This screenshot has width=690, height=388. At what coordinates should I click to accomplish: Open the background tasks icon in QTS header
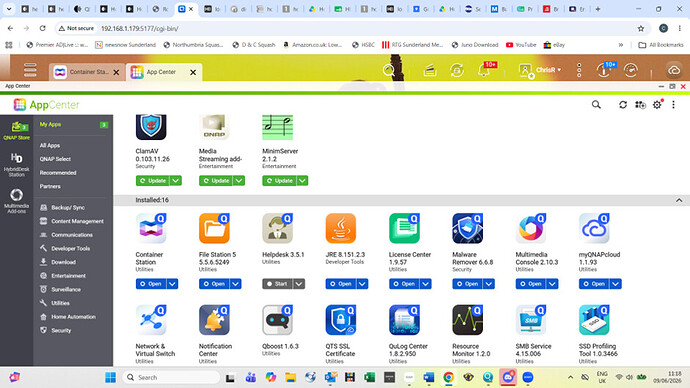[x=430, y=70]
